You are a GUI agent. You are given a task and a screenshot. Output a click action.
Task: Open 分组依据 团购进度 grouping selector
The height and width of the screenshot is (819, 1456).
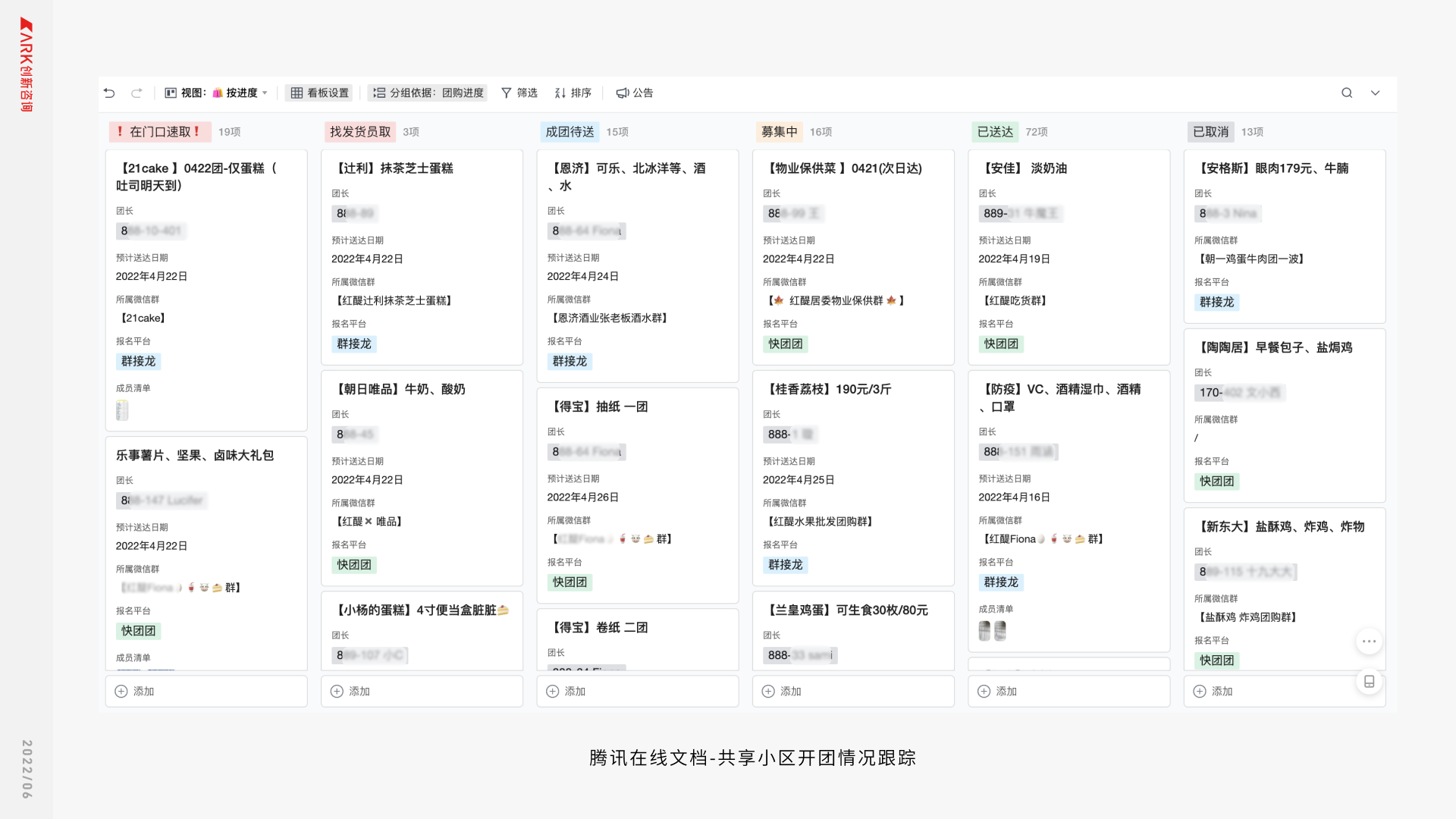click(x=428, y=93)
